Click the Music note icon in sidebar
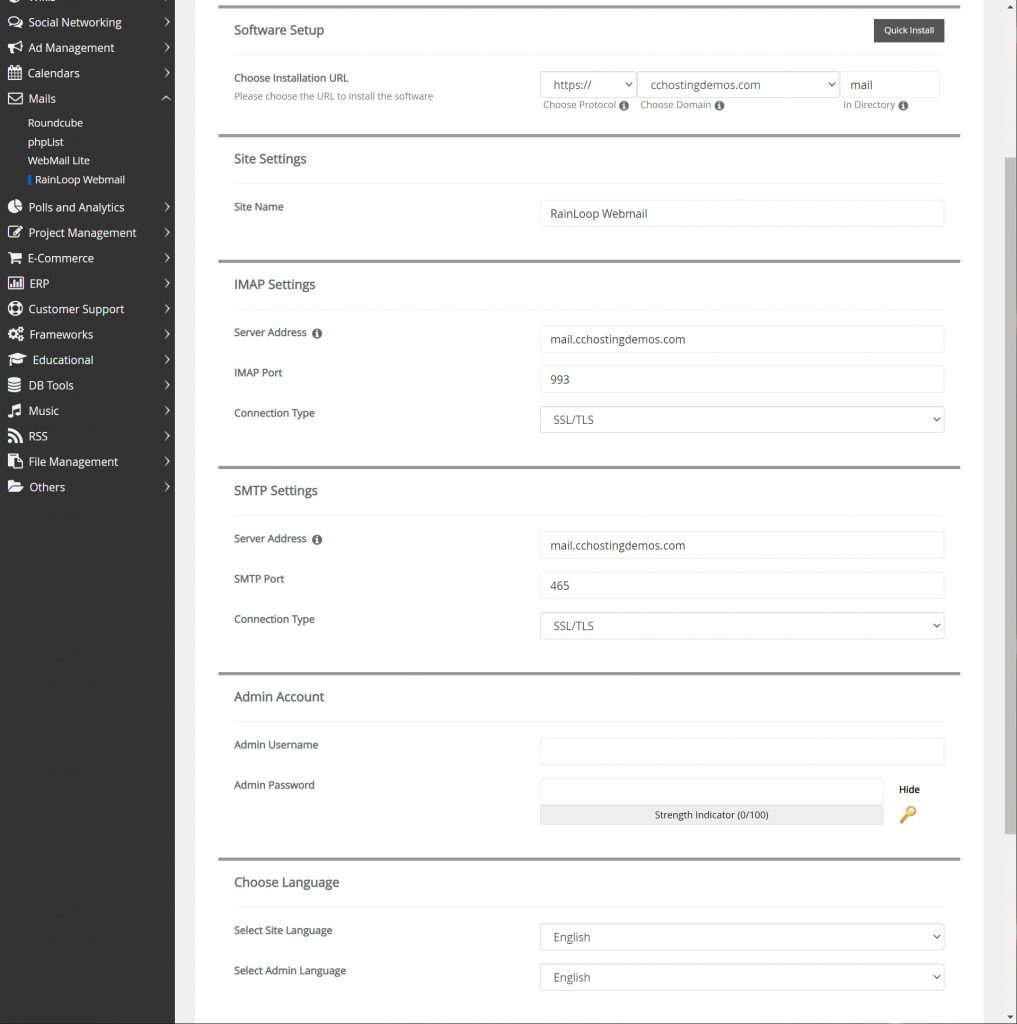 [x=15, y=411]
